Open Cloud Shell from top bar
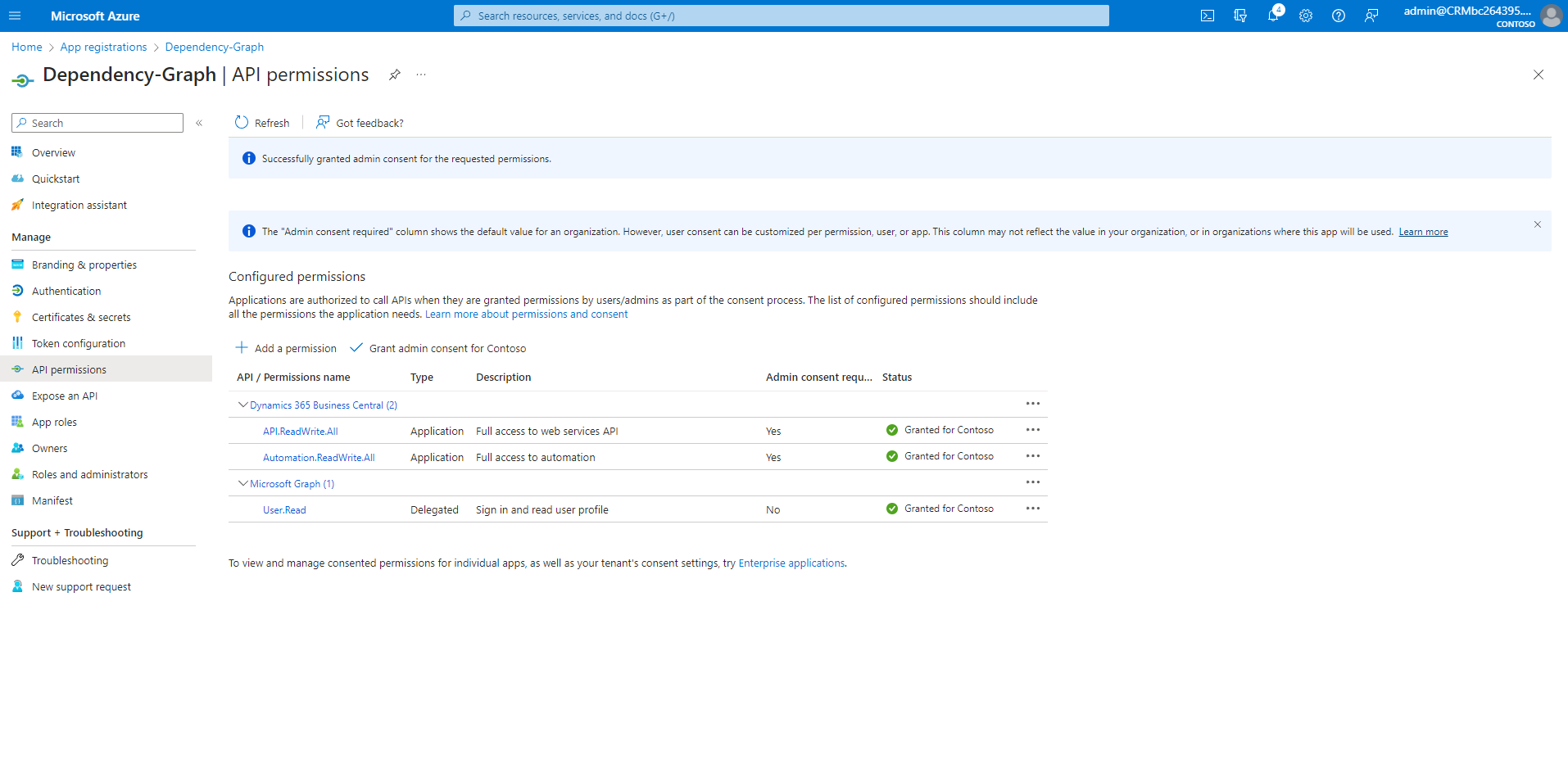Screen dimensions: 1568x760 coord(1208,16)
